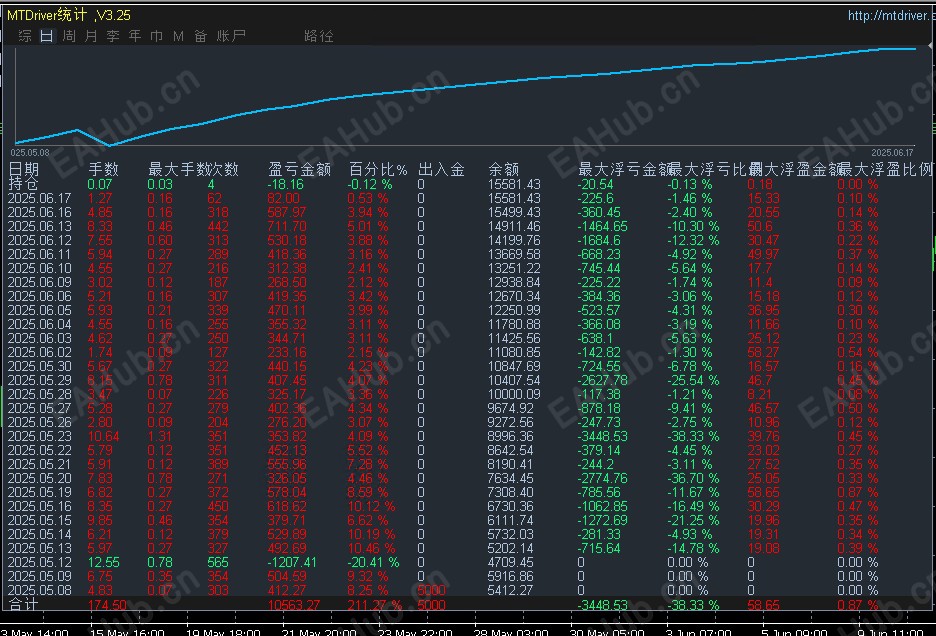
Task: Select the 2025.06.04 date cell
Action: coord(39,324)
